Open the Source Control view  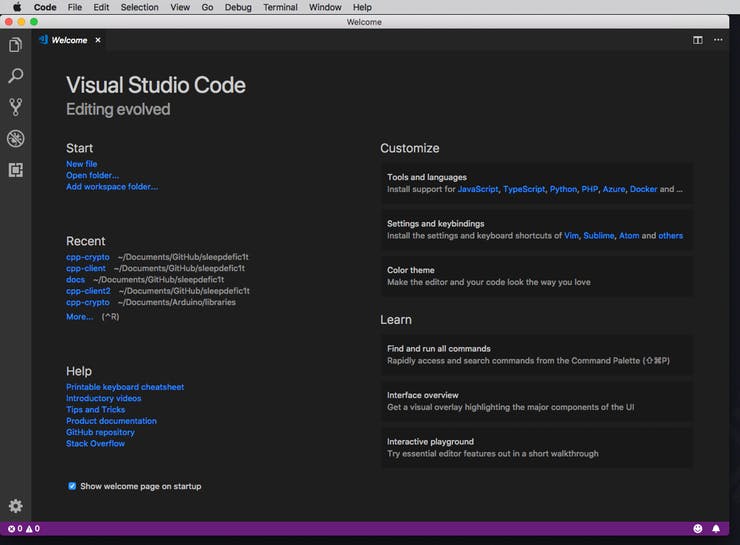pyautogui.click(x=15, y=107)
